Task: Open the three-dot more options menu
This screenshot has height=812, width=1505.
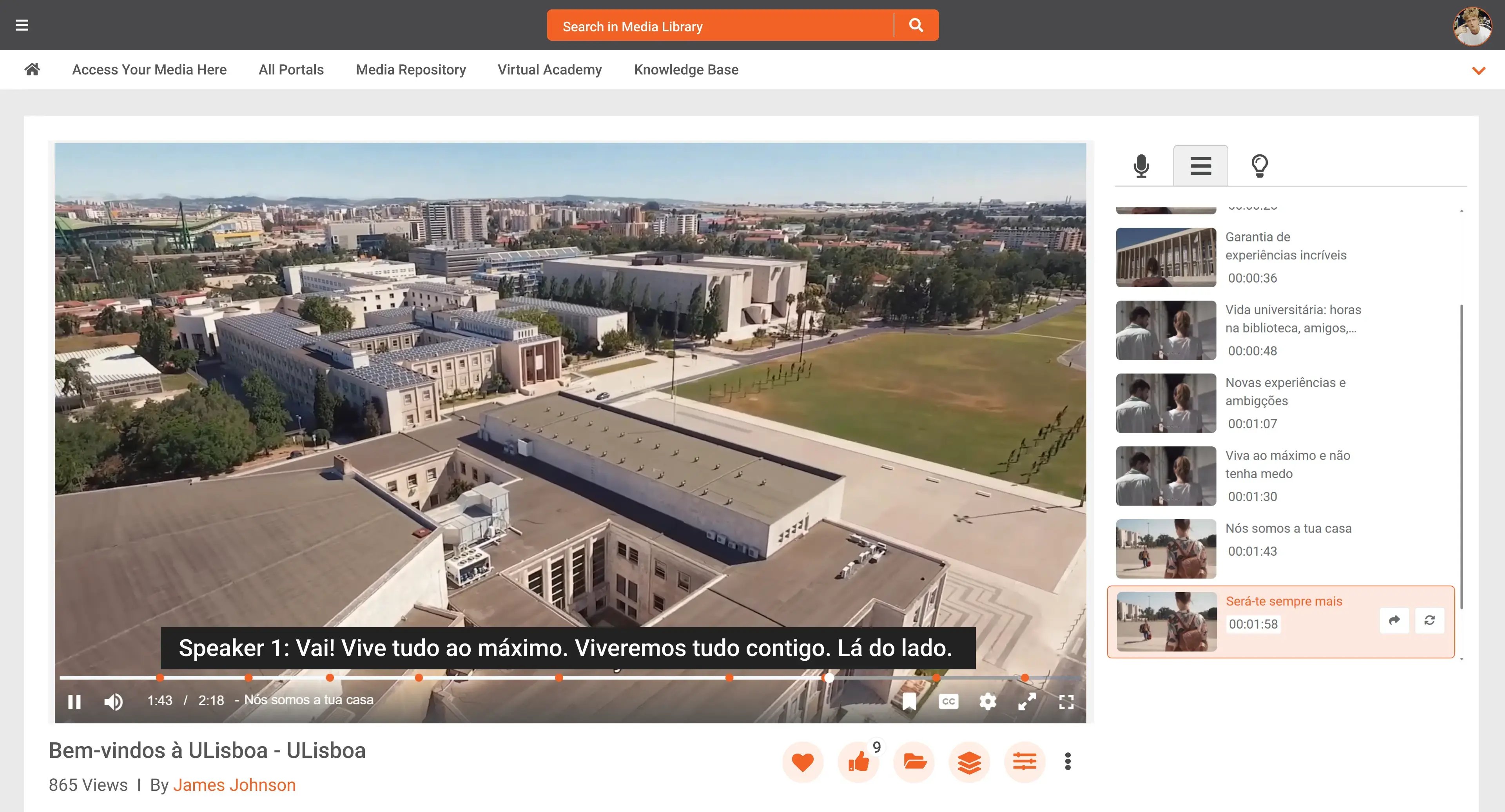Action: (x=1067, y=761)
